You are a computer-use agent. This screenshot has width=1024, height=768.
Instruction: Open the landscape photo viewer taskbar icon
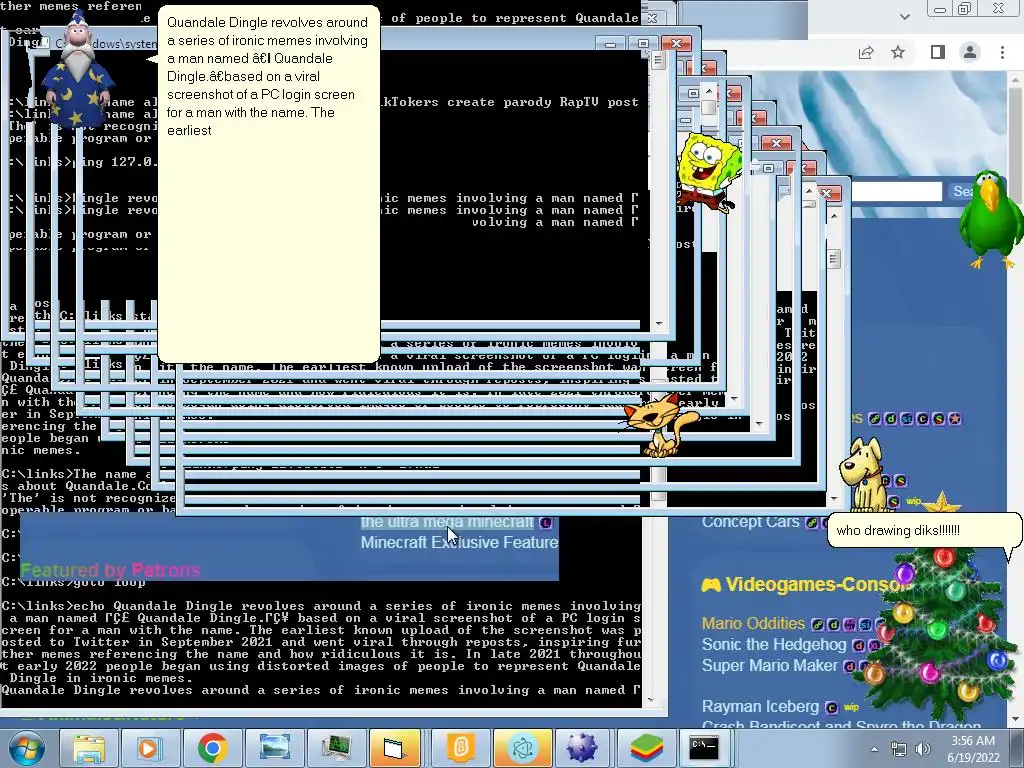click(274, 748)
